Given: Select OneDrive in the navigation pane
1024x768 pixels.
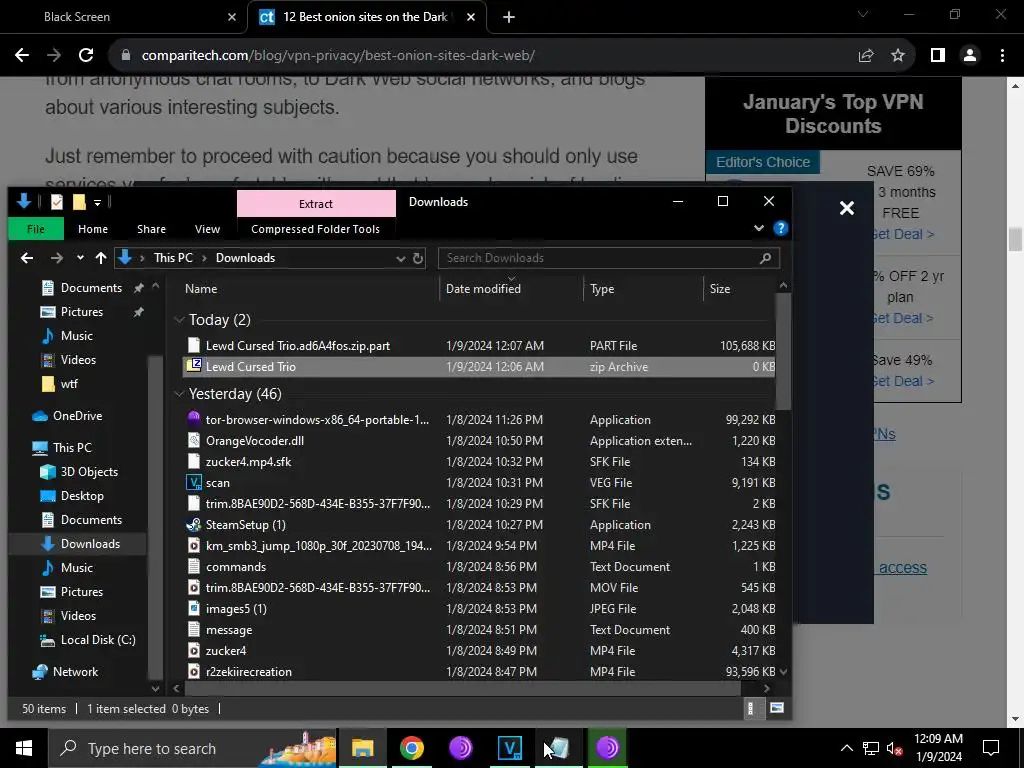Looking at the screenshot, I should [x=77, y=416].
